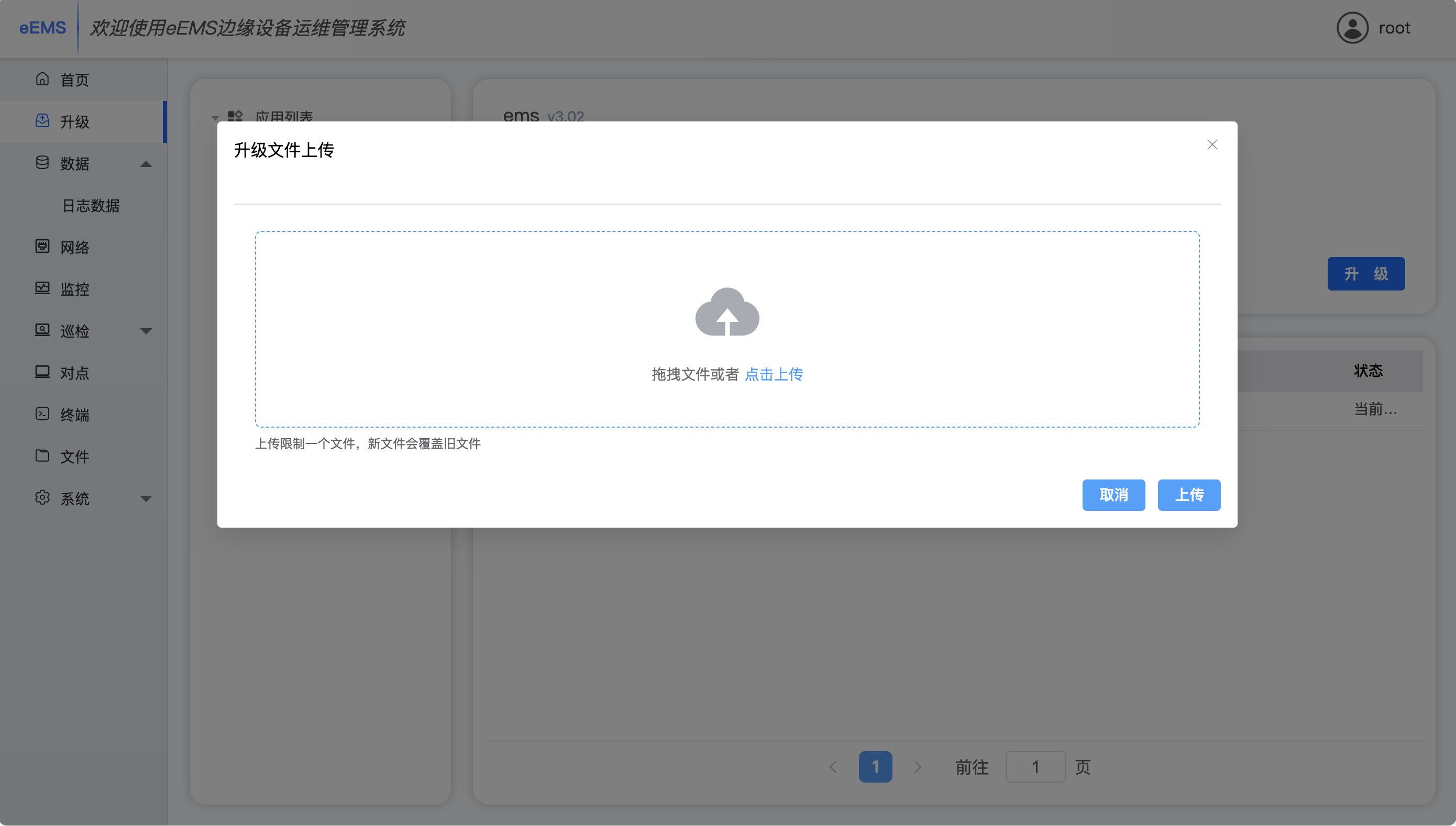
Task: Collapse the 应用列表 tree arrow
Action: (x=215, y=118)
